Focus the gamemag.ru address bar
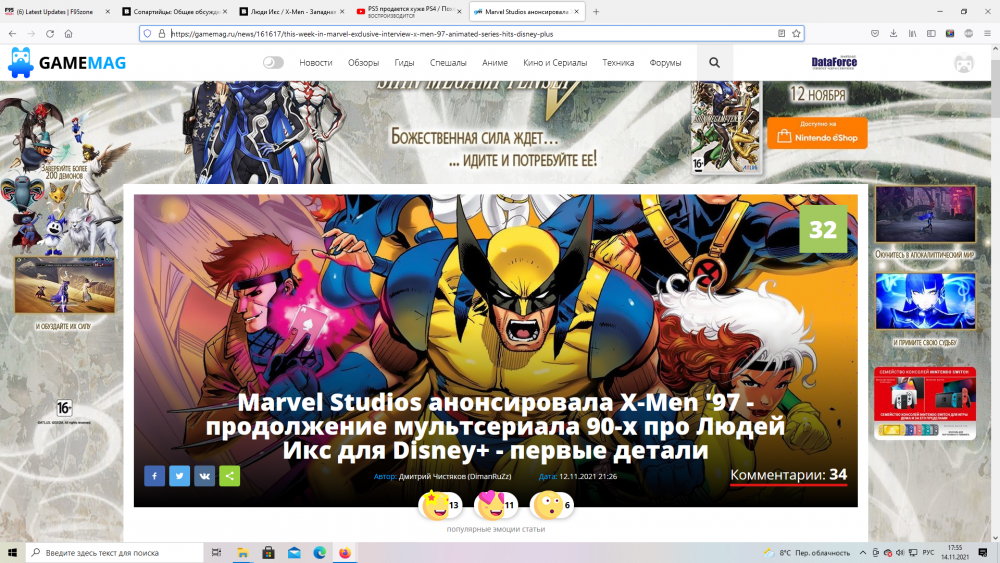The image size is (1000, 563). tap(472, 34)
